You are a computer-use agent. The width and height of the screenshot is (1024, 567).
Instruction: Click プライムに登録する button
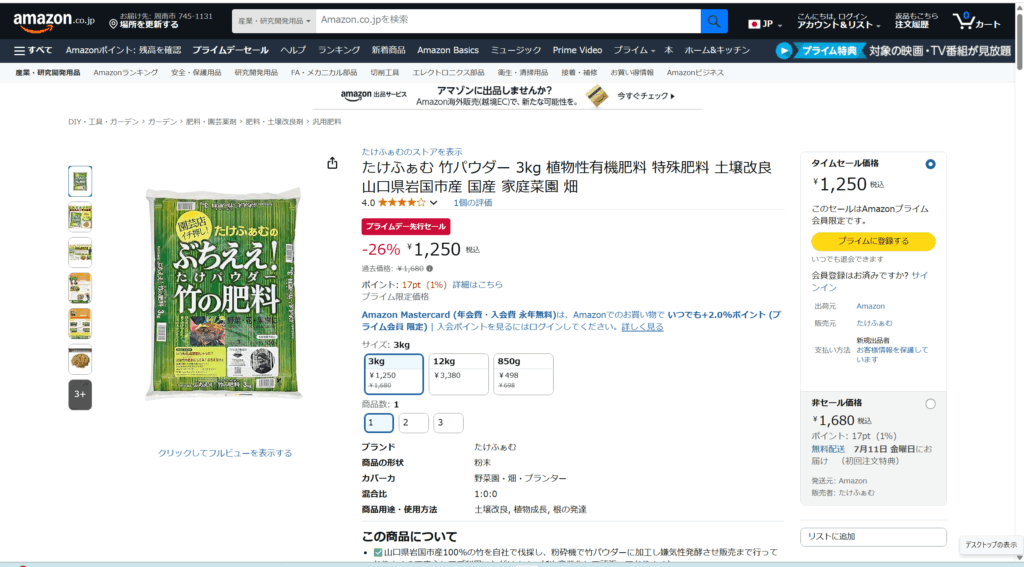873,241
